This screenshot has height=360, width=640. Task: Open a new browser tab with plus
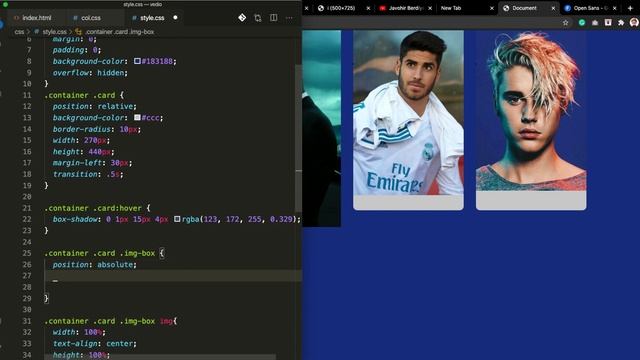pos(631,8)
